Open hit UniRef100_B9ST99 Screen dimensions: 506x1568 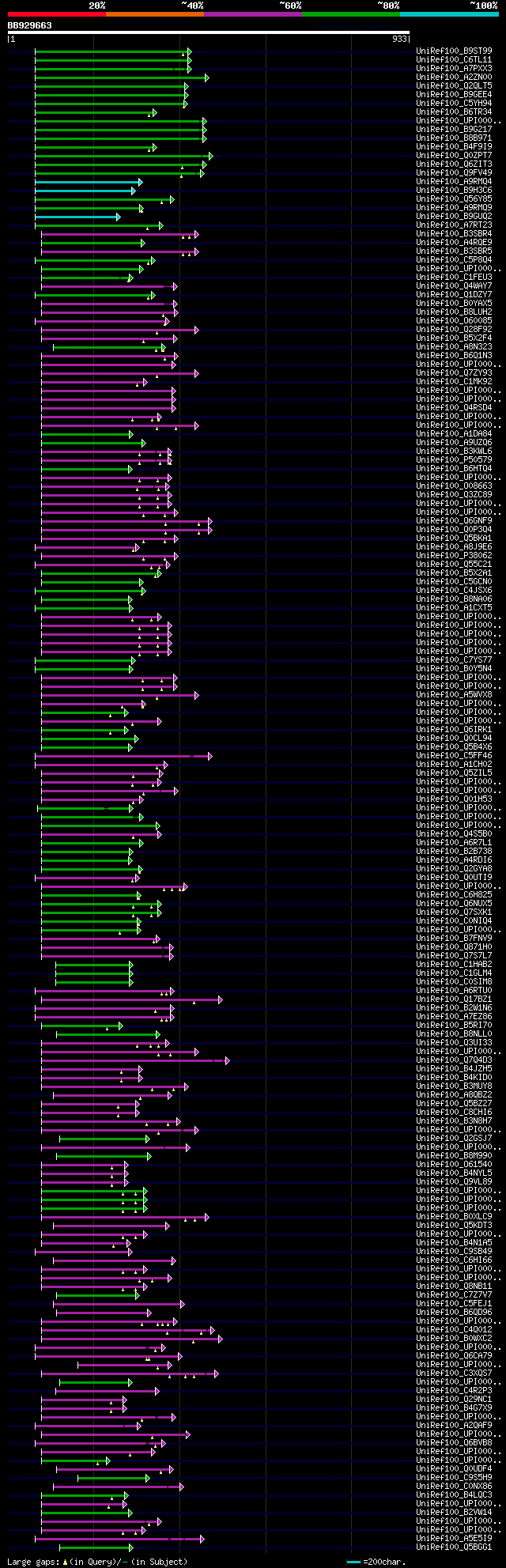pos(454,51)
